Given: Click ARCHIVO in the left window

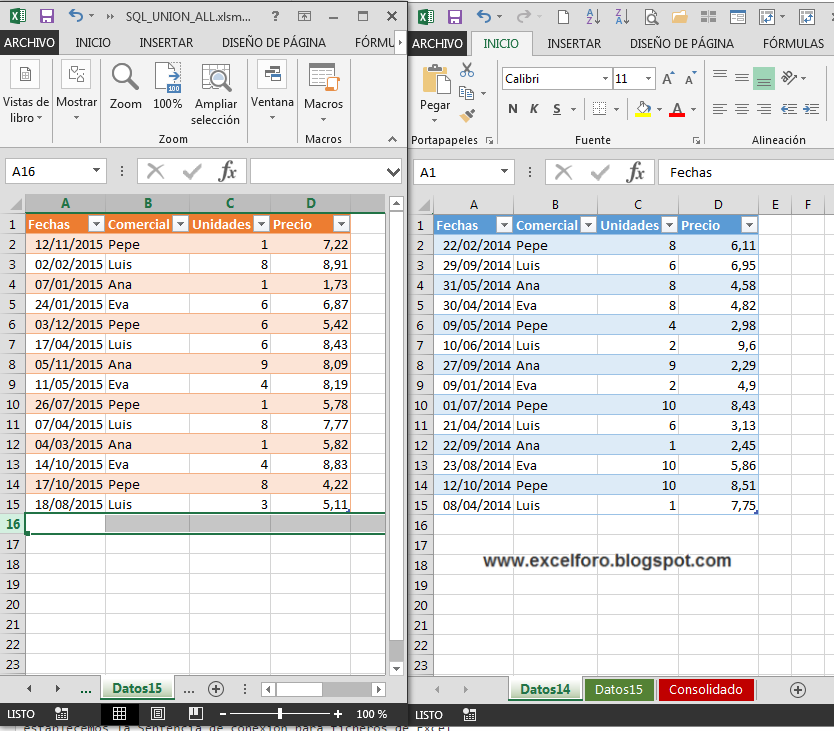Looking at the screenshot, I should coord(29,43).
